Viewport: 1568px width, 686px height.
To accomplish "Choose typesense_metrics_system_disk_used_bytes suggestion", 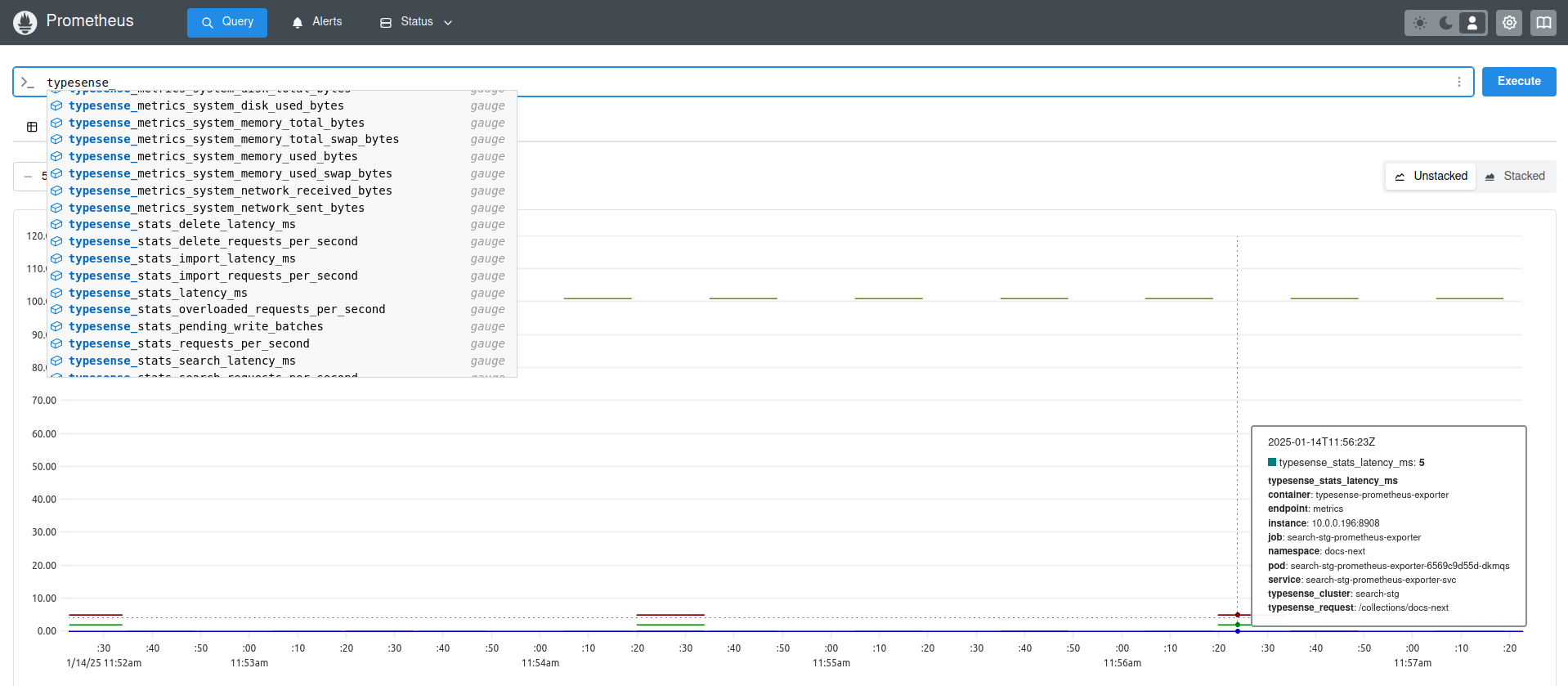I will coord(282,105).
